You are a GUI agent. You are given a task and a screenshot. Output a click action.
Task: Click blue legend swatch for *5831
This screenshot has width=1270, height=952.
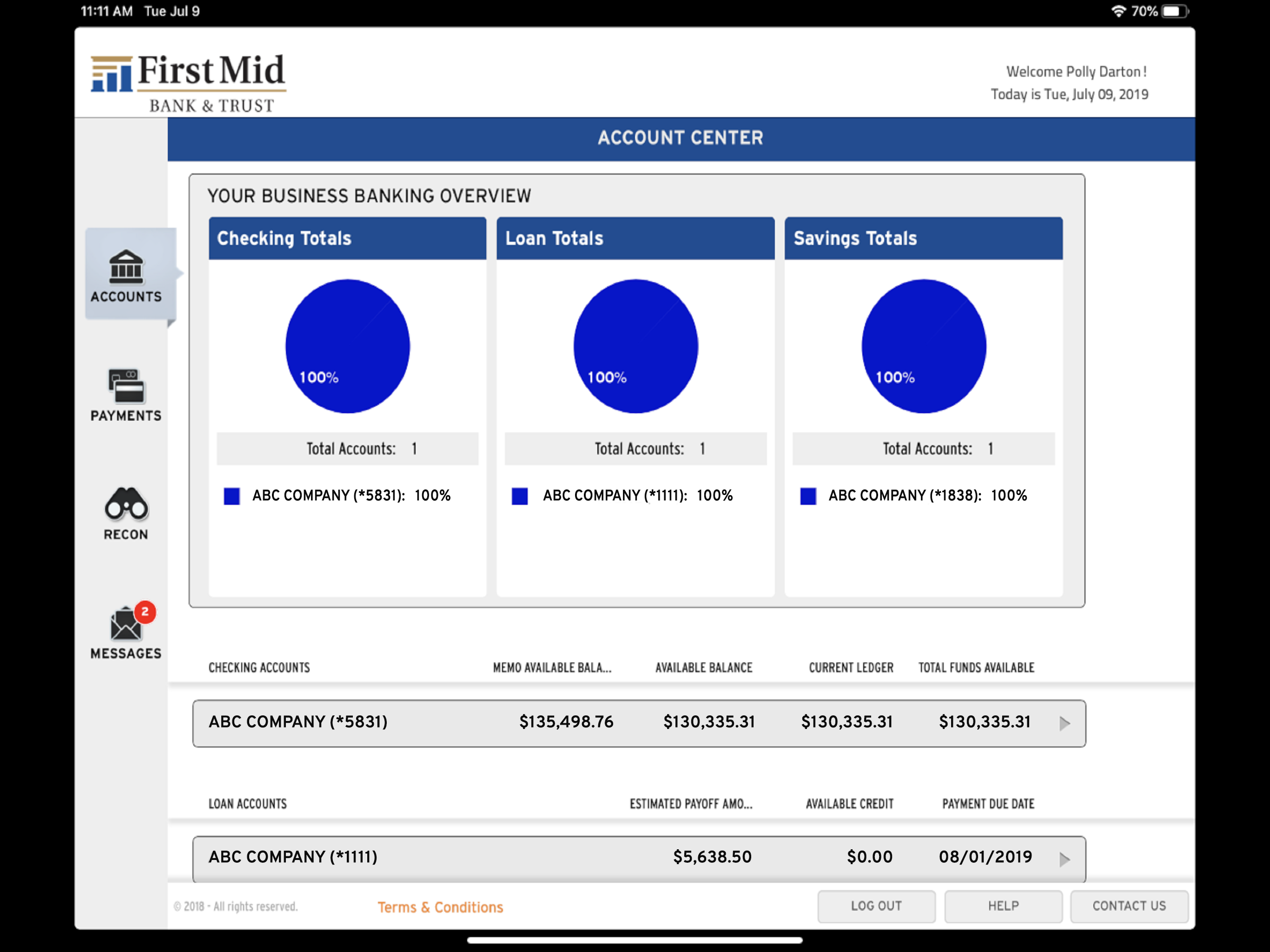pos(232,496)
